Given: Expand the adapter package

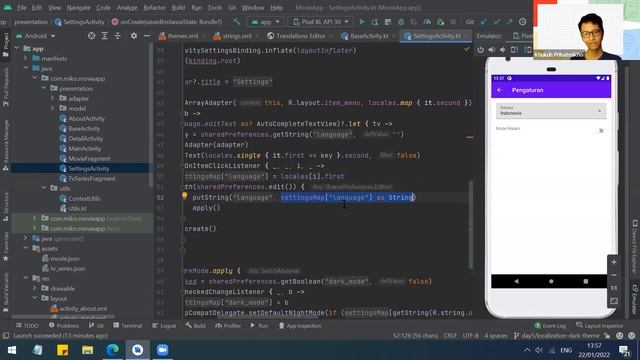Looking at the screenshot, I should coord(52,98).
